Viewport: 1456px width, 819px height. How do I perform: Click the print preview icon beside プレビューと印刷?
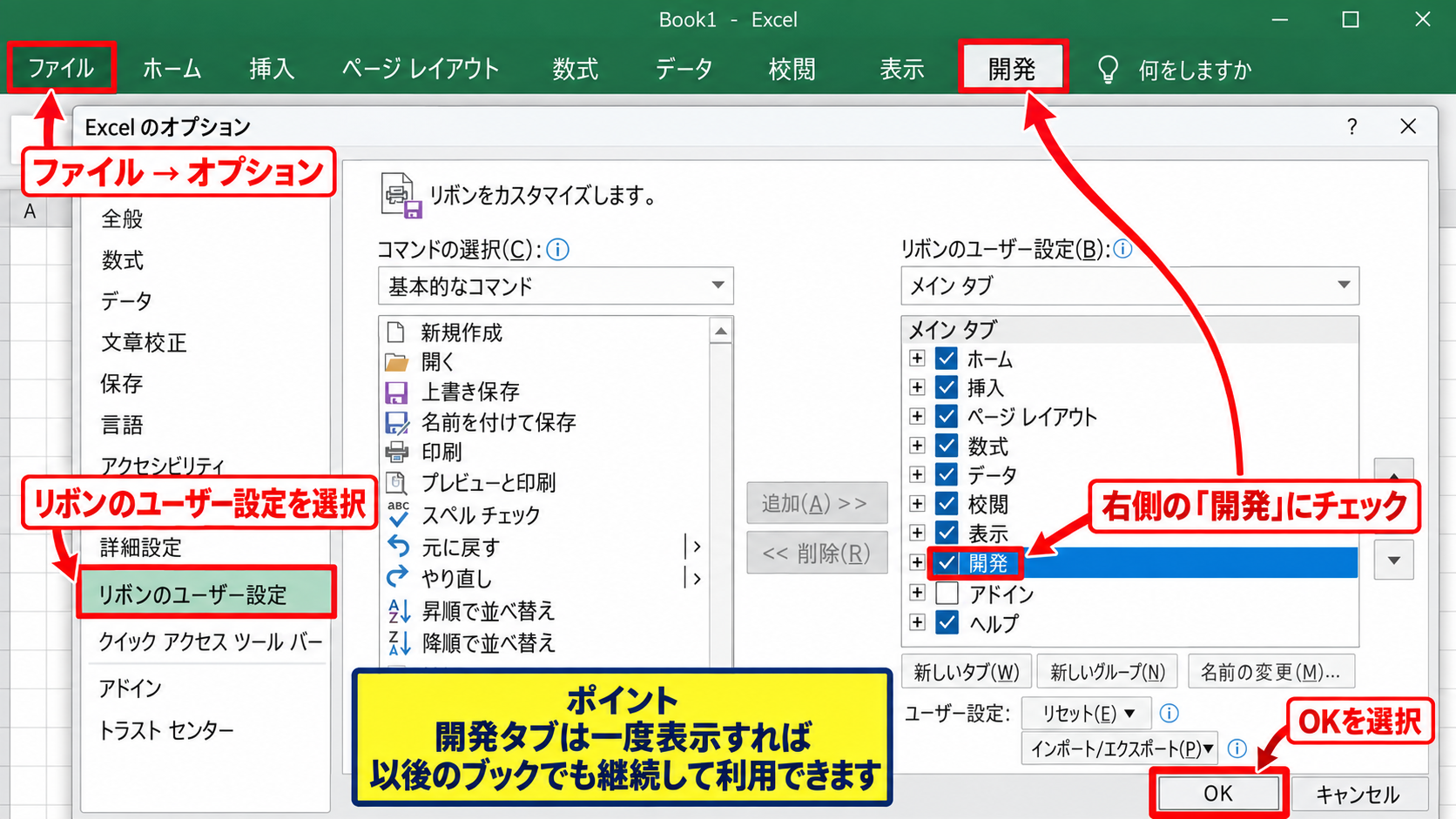pos(397,482)
